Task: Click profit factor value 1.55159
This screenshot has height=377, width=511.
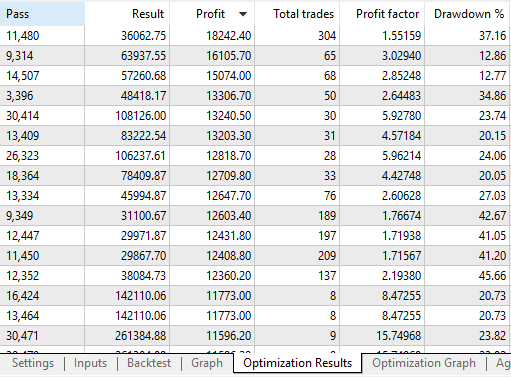Action: click(402, 36)
